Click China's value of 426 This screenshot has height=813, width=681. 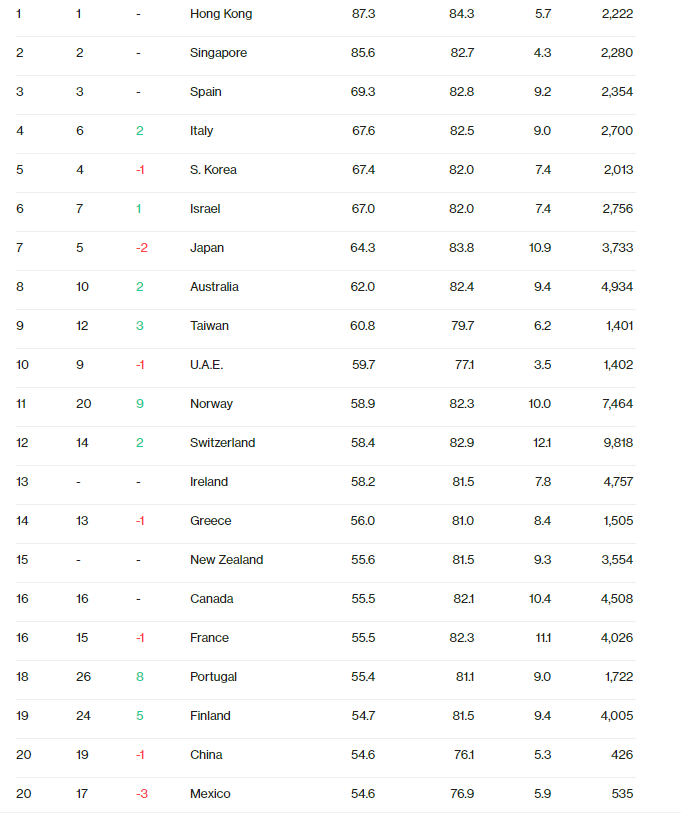point(622,755)
